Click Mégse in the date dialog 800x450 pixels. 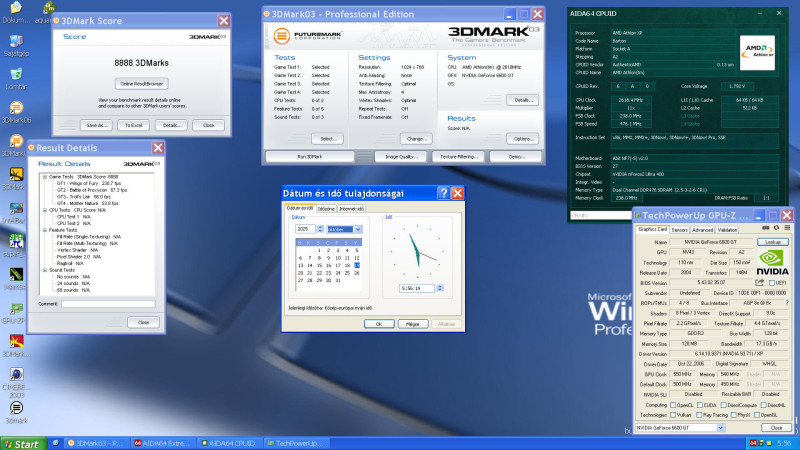click(x=412, y=324)
